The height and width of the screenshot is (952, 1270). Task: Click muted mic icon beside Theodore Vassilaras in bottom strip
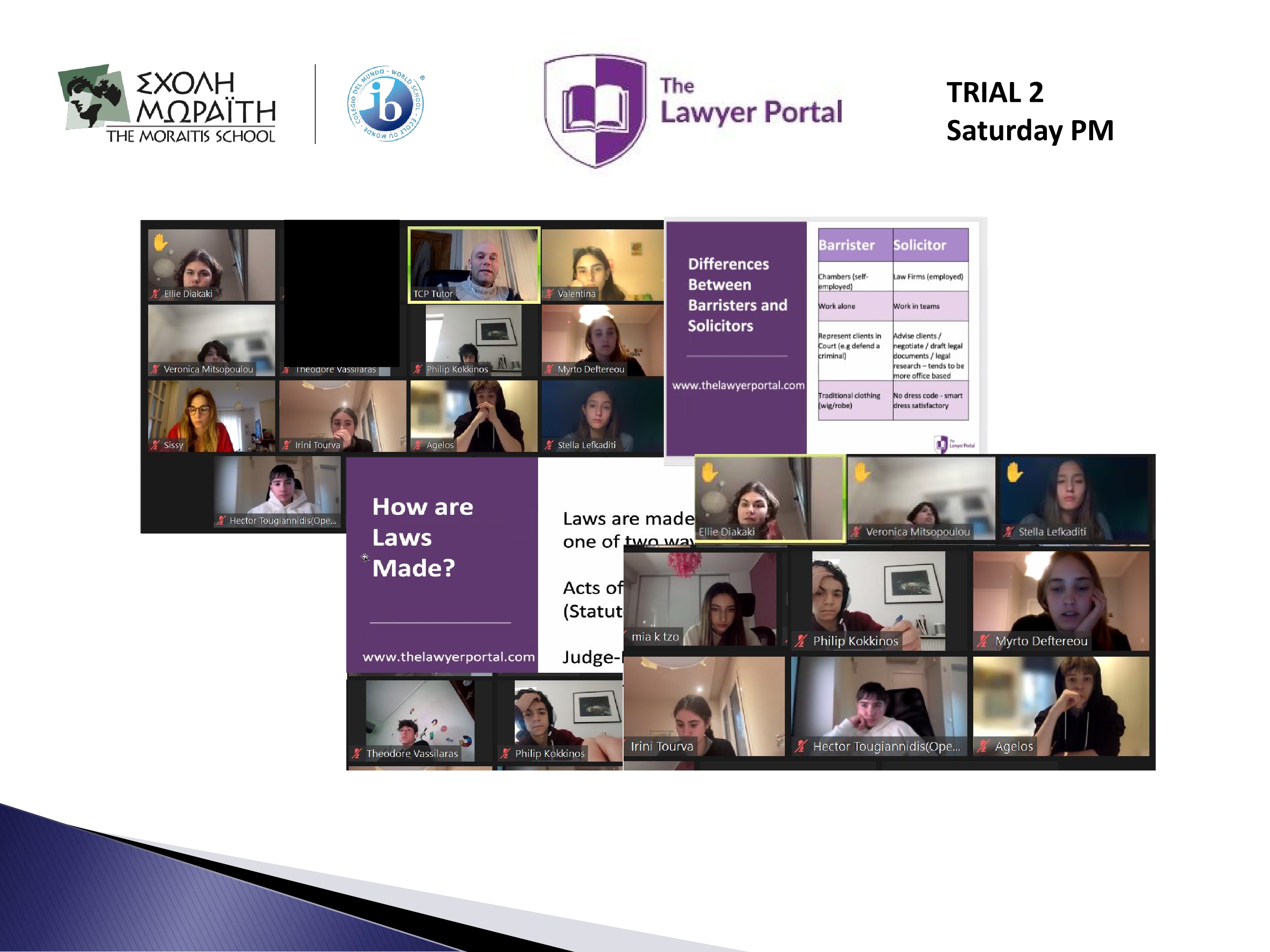(357, 754)
